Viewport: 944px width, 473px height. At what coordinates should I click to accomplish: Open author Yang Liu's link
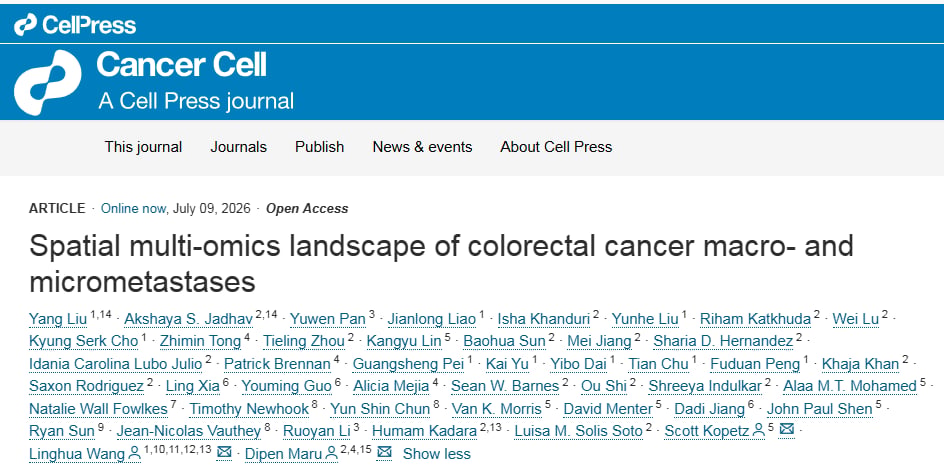click(x=58, y=318)
